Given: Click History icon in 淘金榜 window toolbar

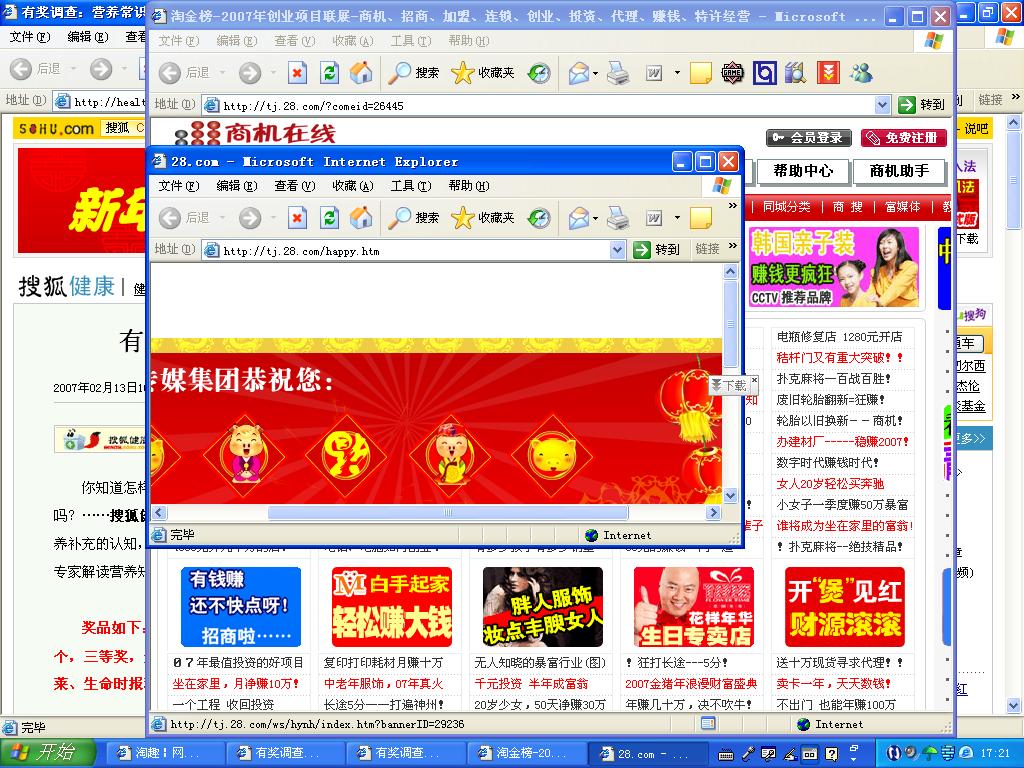Looking at the screenshot, I should (x=539, y=72).
